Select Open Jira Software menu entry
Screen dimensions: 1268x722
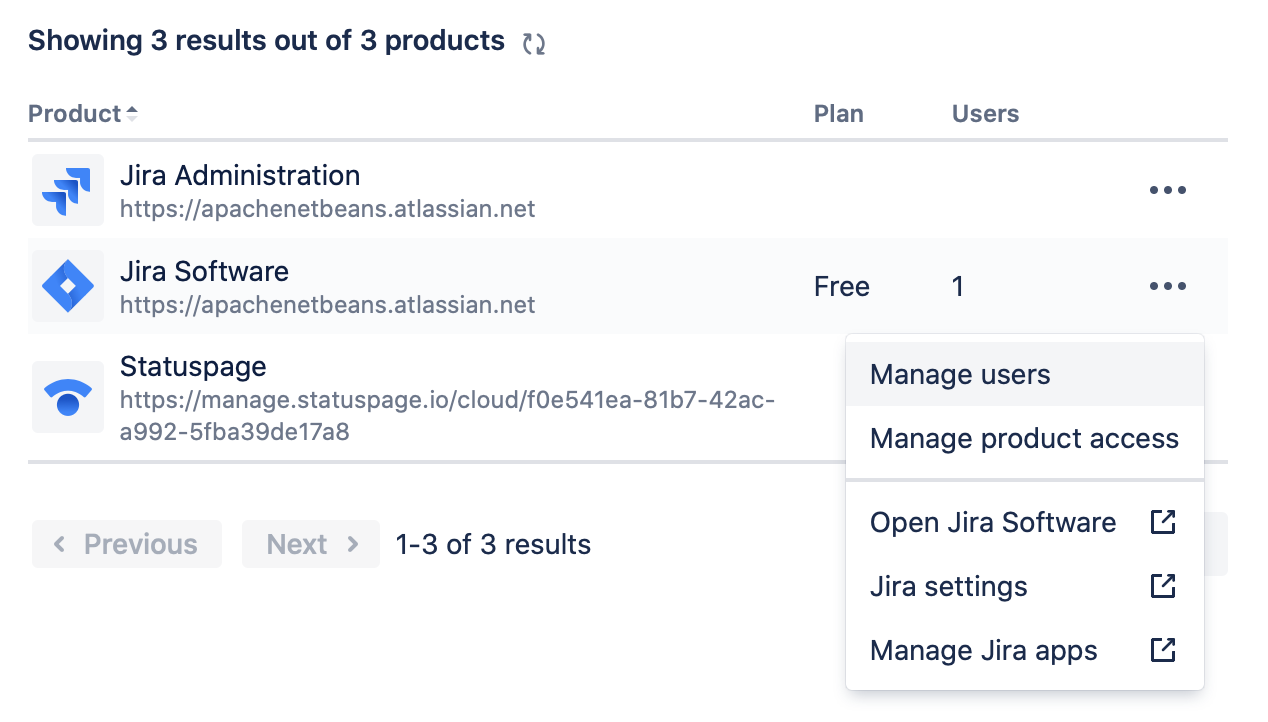(x=992, y=523)
